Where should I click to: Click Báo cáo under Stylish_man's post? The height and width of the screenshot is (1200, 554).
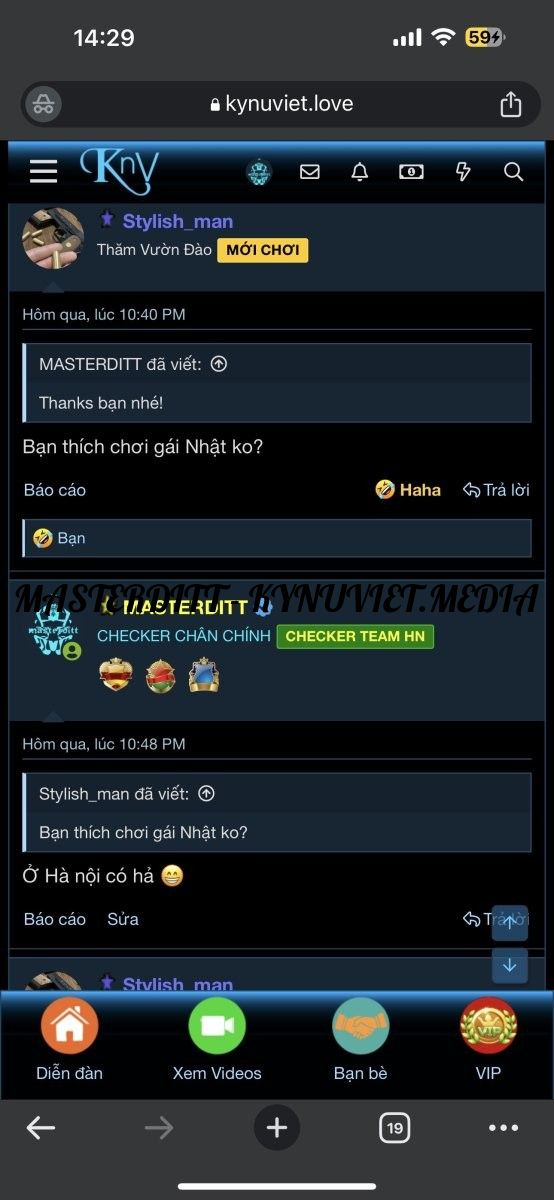pos(55,490)
